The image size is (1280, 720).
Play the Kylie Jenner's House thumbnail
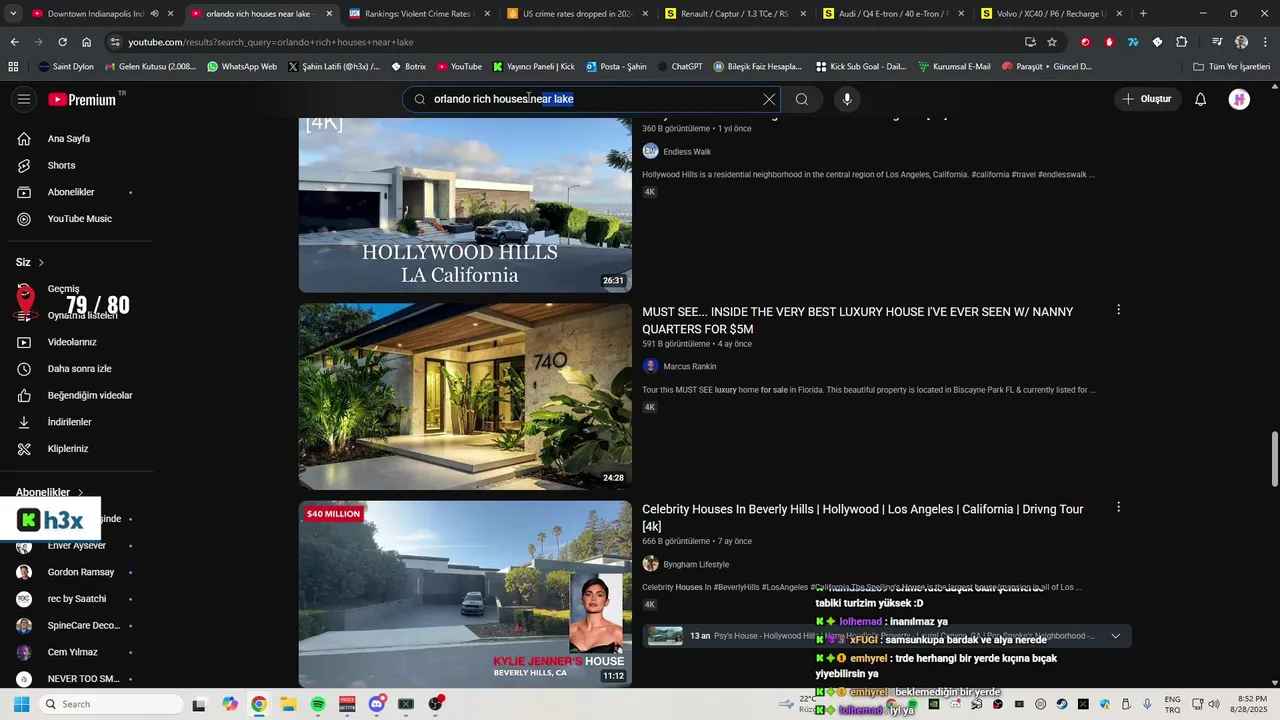pos(465,594)
